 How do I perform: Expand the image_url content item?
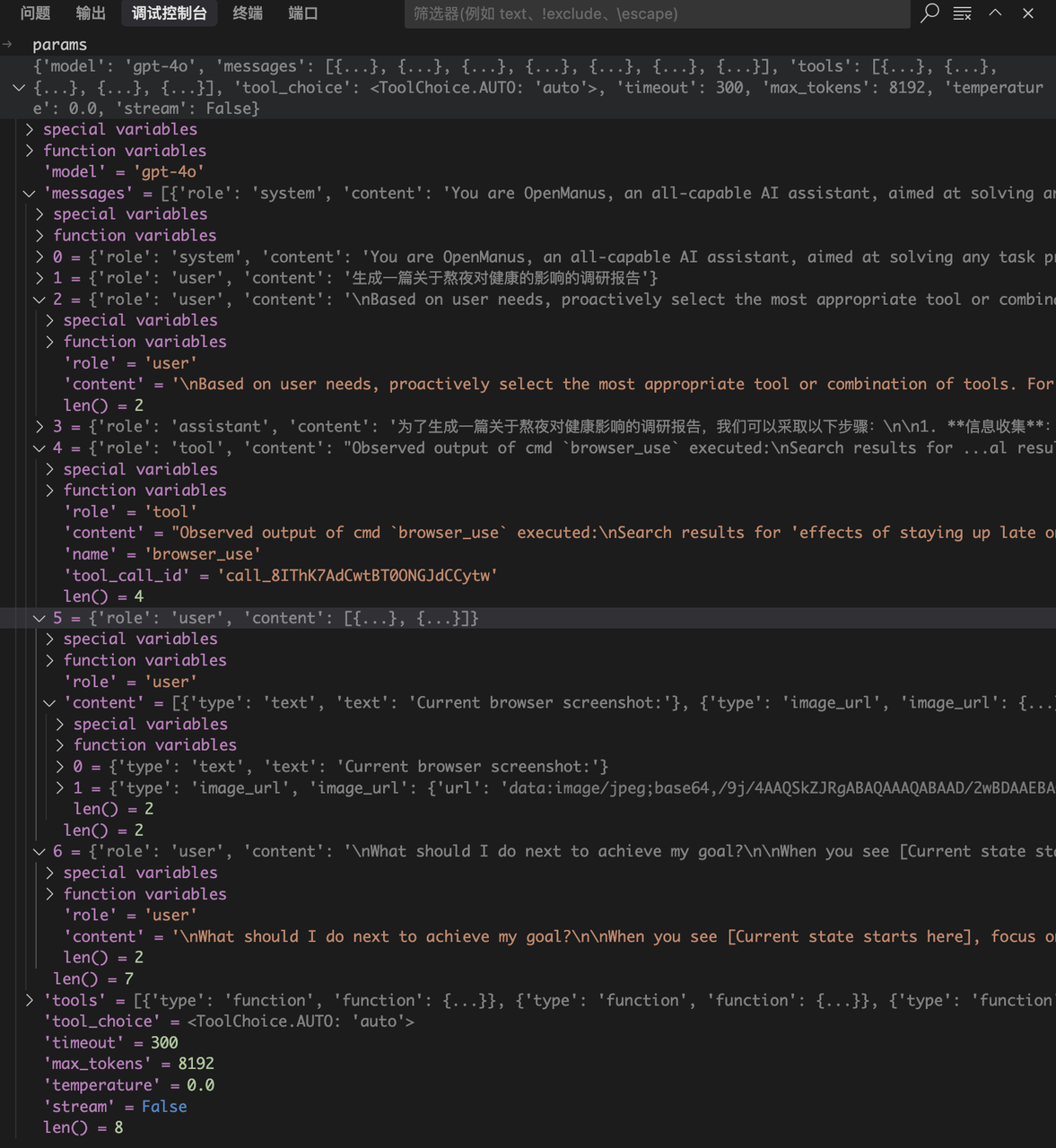pos(60,788)
